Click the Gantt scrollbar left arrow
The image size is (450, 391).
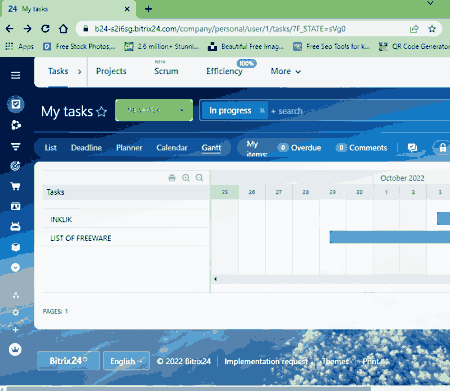coord(216,279)
